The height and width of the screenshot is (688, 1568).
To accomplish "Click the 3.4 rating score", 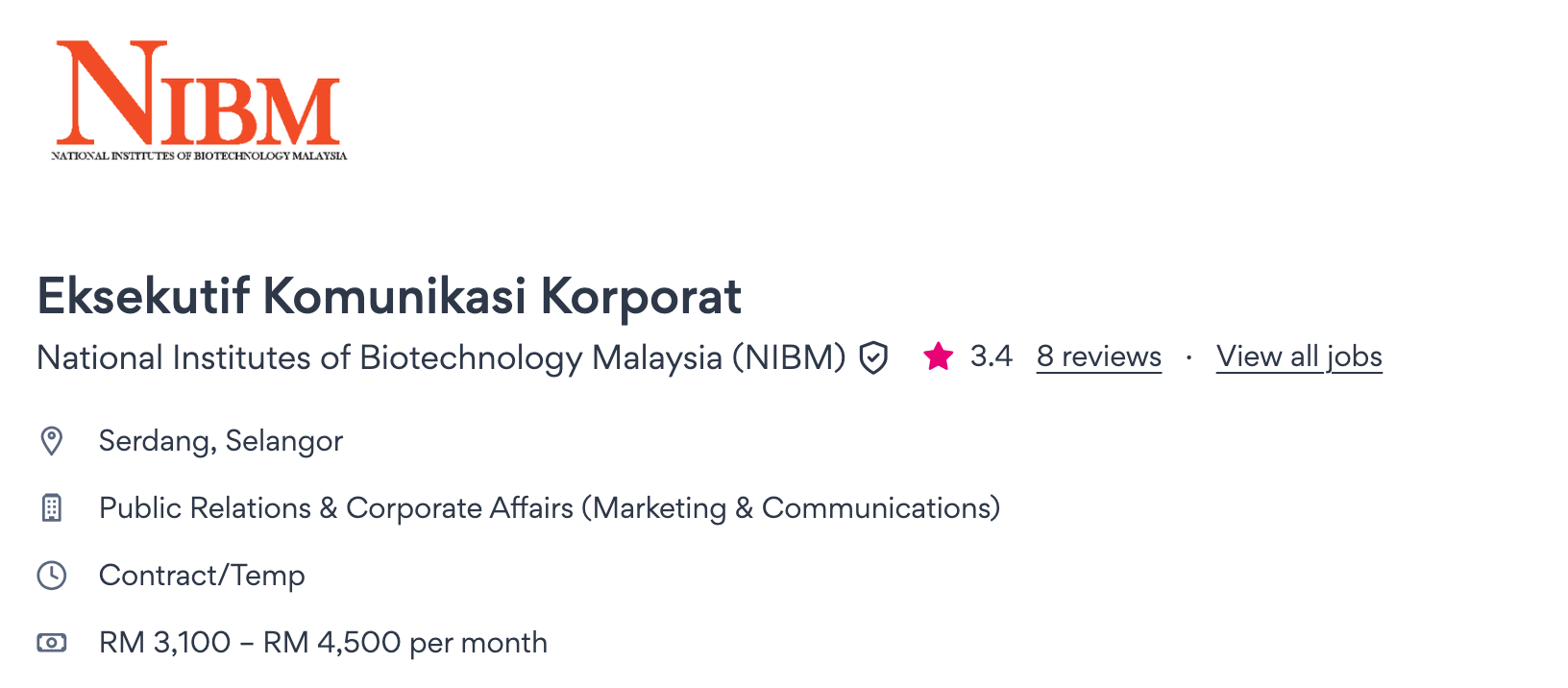I will pyautogui.click(x=991, y=356).
